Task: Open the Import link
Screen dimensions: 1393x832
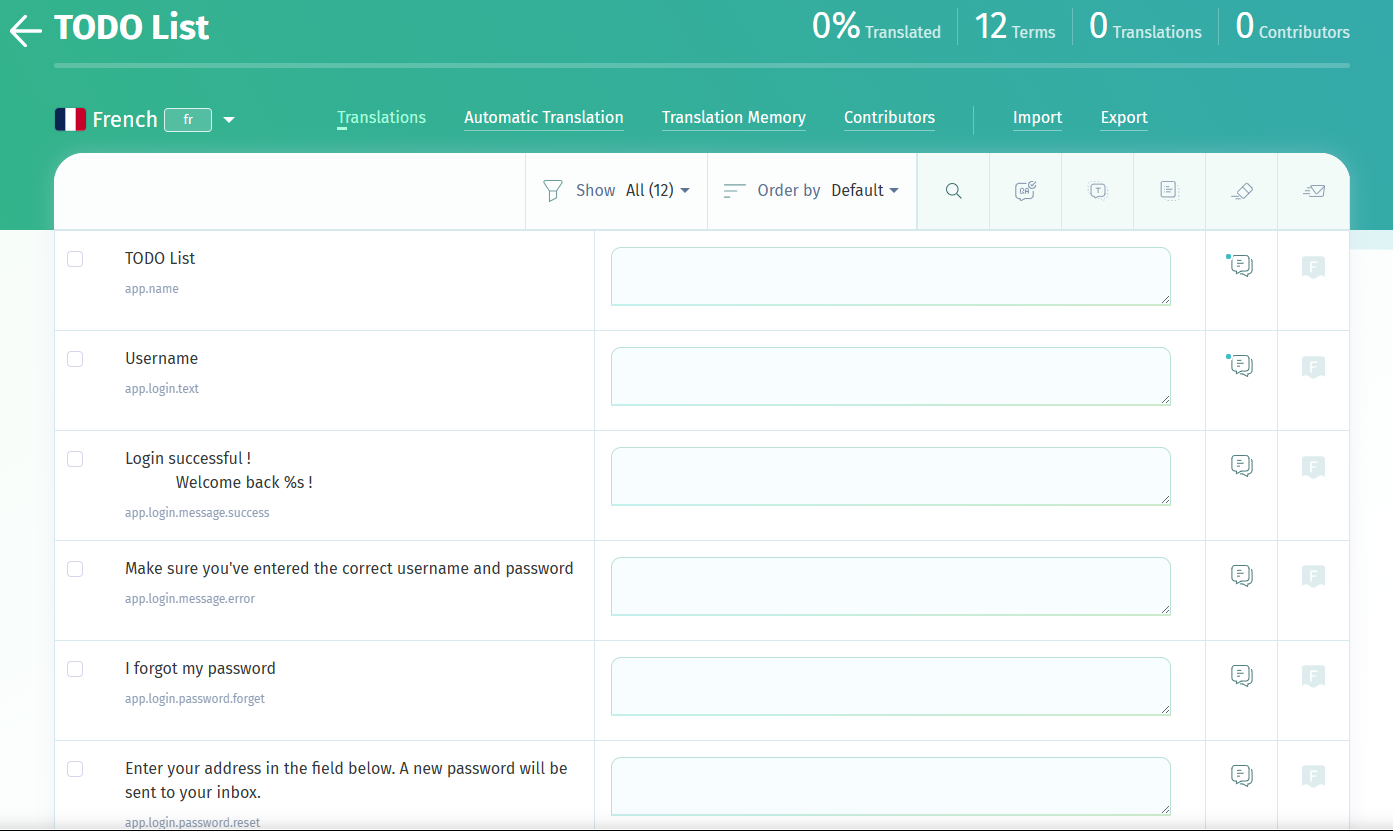Action: point(1037,118)
